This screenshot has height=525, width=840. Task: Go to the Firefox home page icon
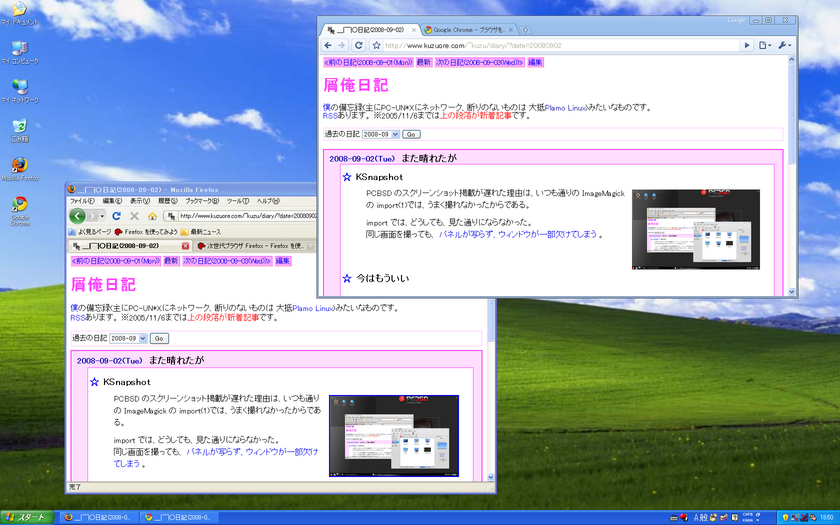152,216
